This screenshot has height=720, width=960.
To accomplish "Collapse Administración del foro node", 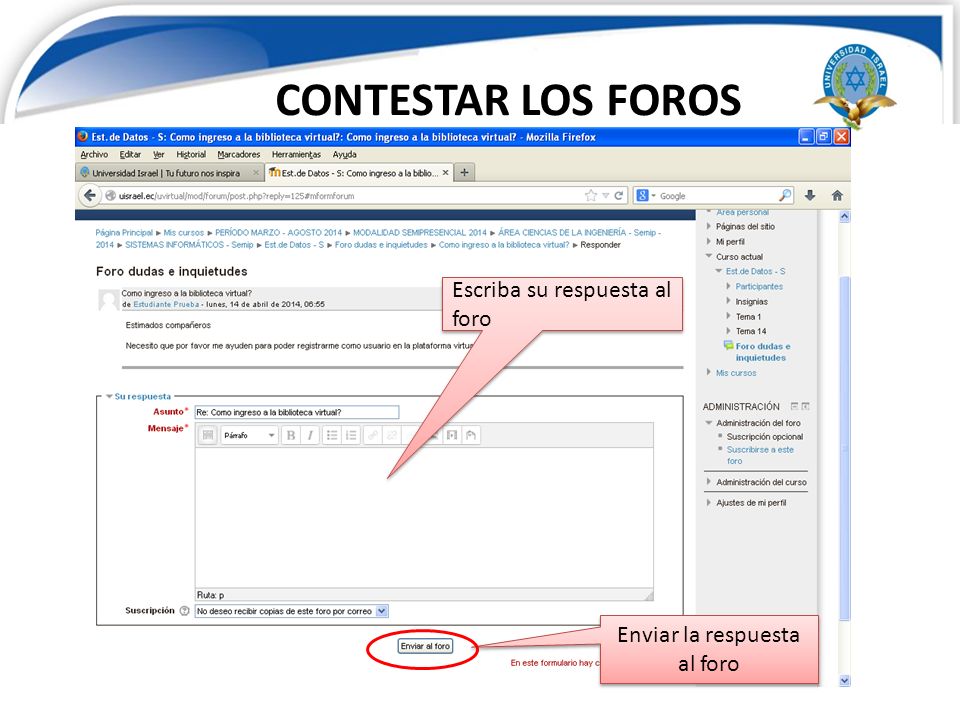I will [x=709, y=422].
